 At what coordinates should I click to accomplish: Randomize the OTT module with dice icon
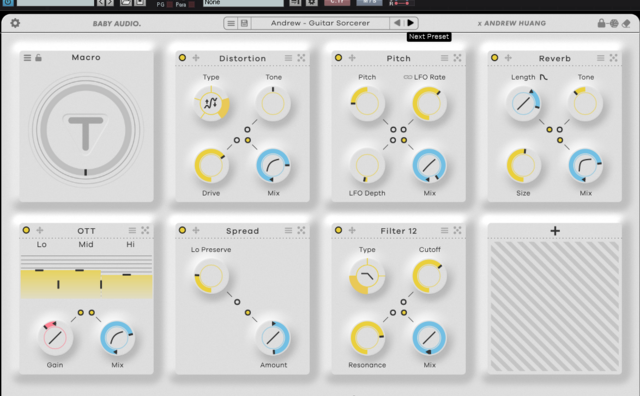click(x=145, y=230)
